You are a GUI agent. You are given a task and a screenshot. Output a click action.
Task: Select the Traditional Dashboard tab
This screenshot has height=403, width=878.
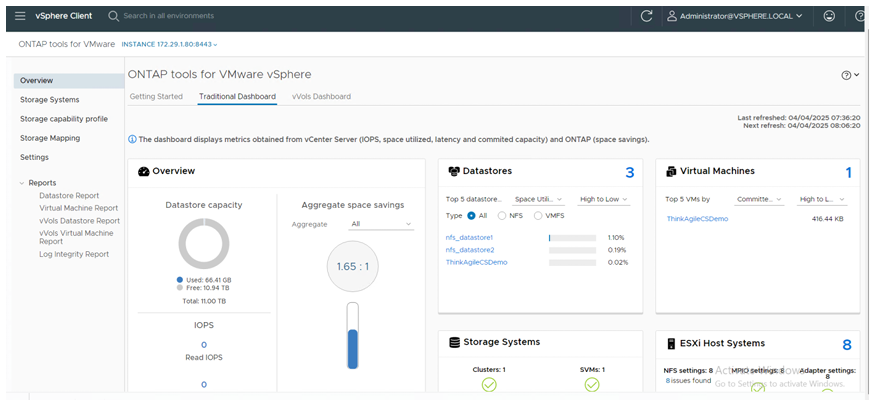tap(237, 96)
